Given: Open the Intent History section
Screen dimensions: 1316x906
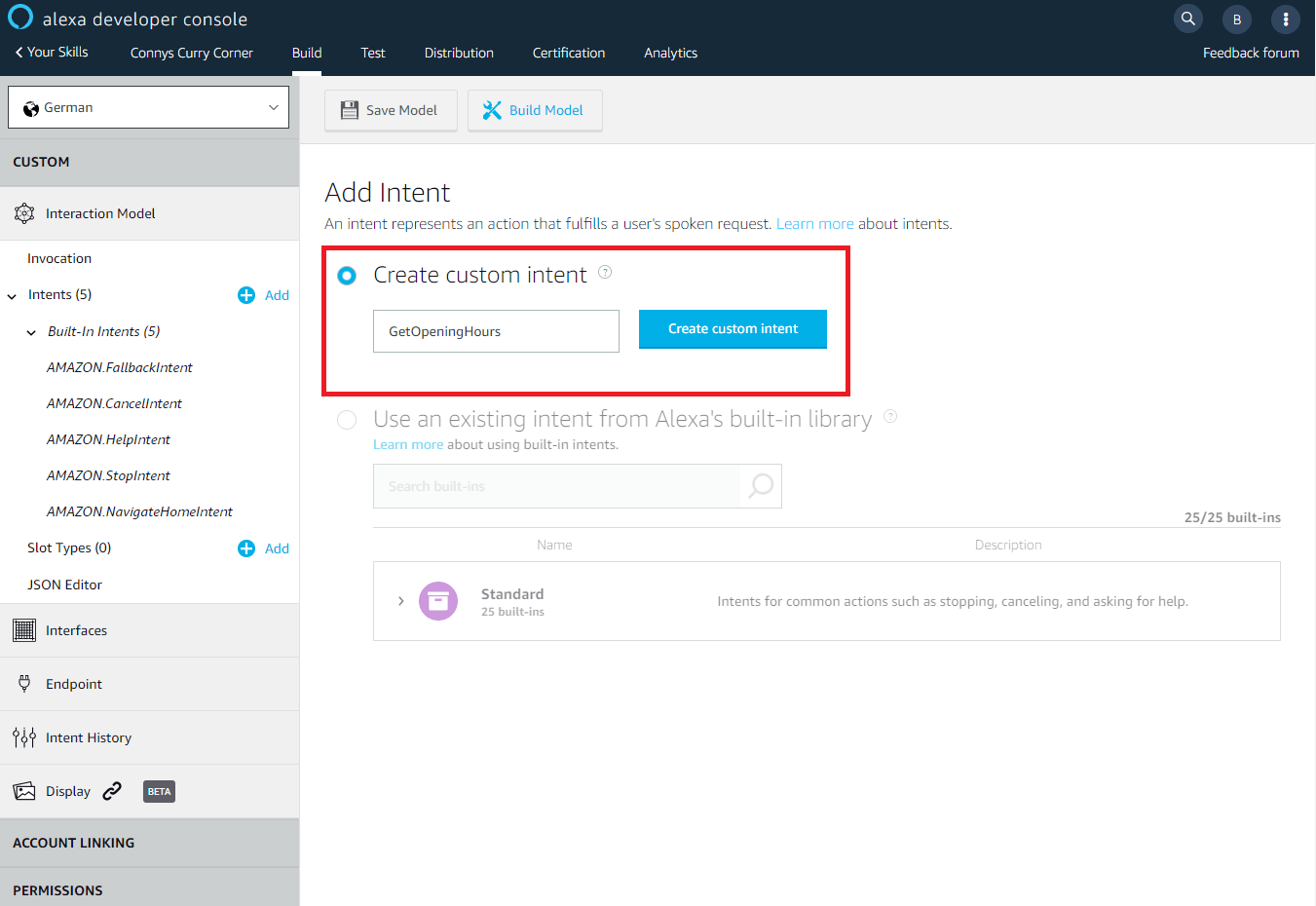Looking at the screenshot, I should point(89,737).
